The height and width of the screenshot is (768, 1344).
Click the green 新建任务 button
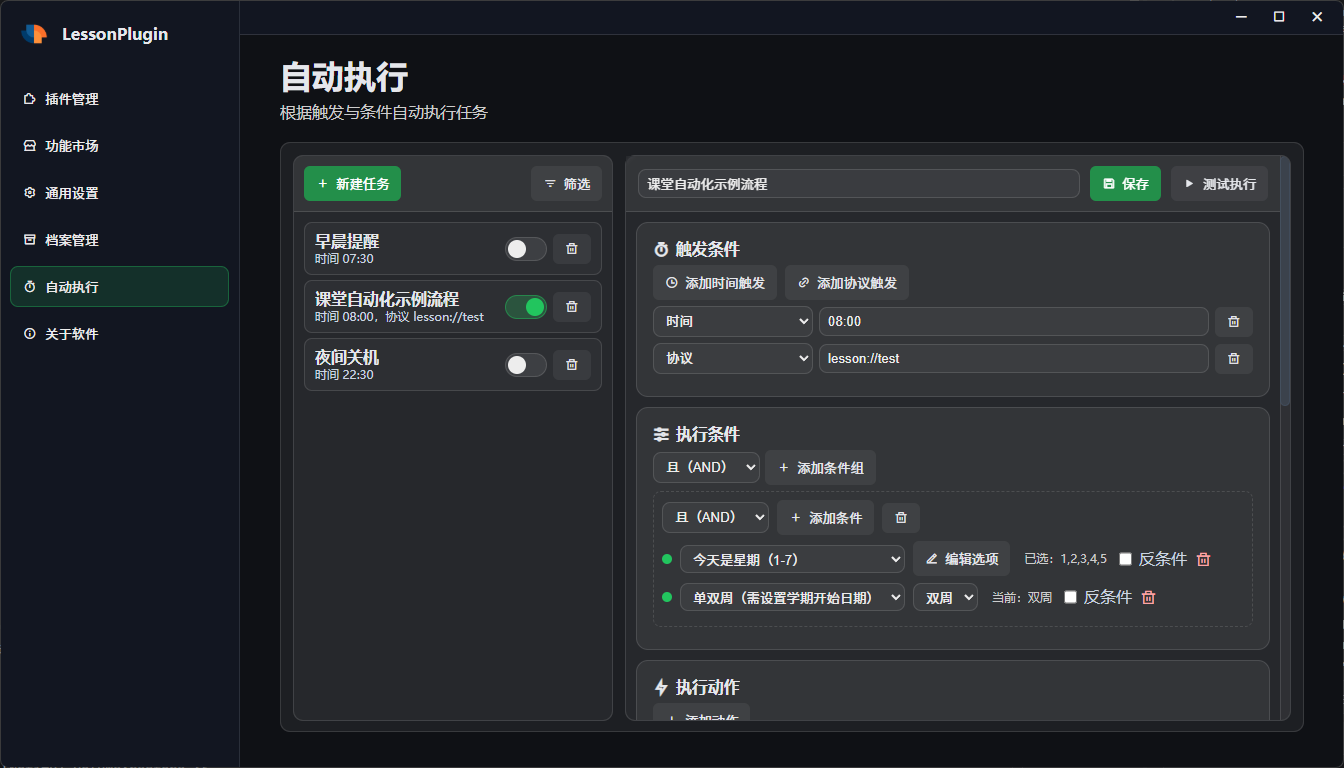click(x=352, y=184)
